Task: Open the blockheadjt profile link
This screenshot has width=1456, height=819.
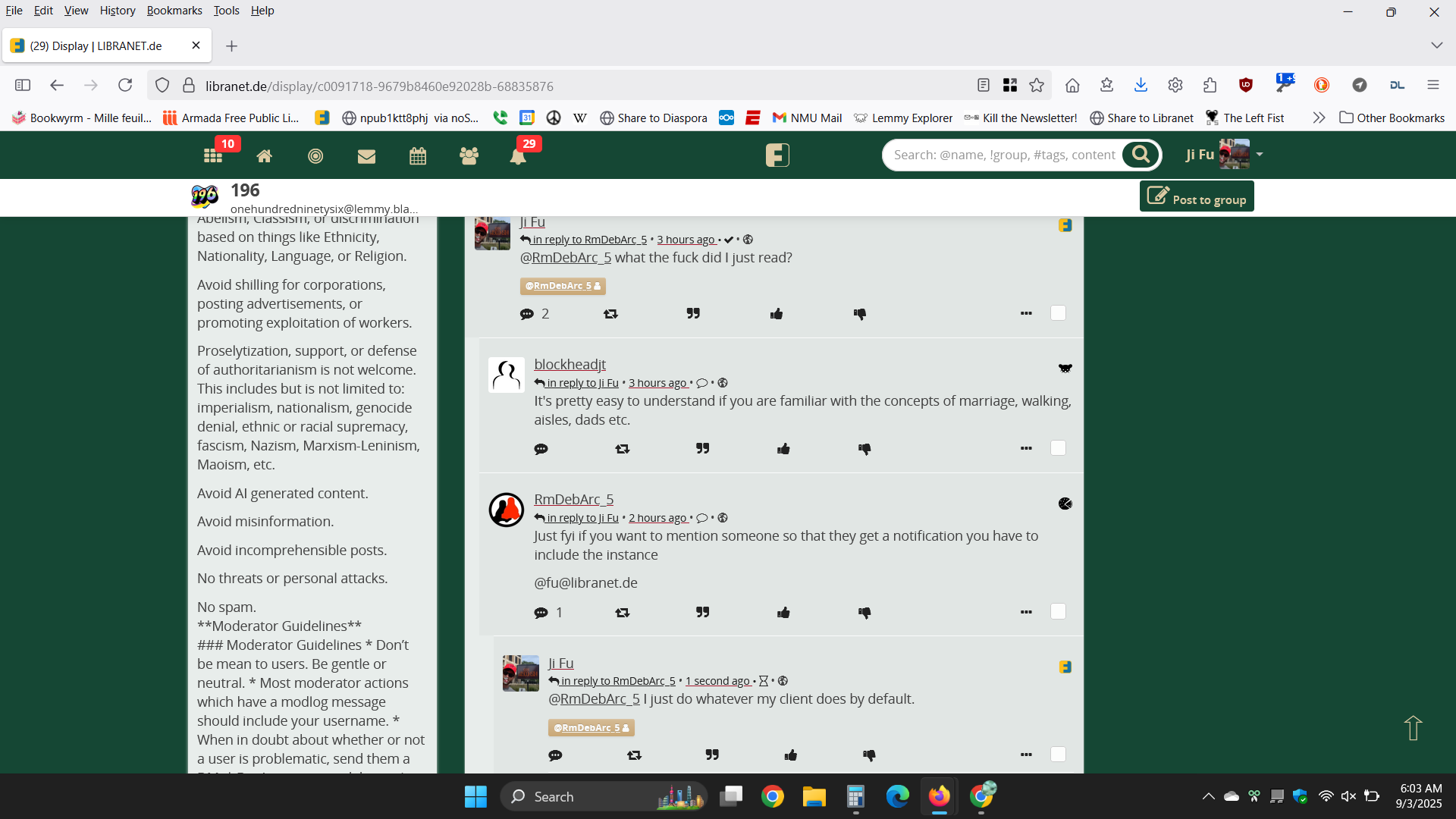Action: pos(570,364)
